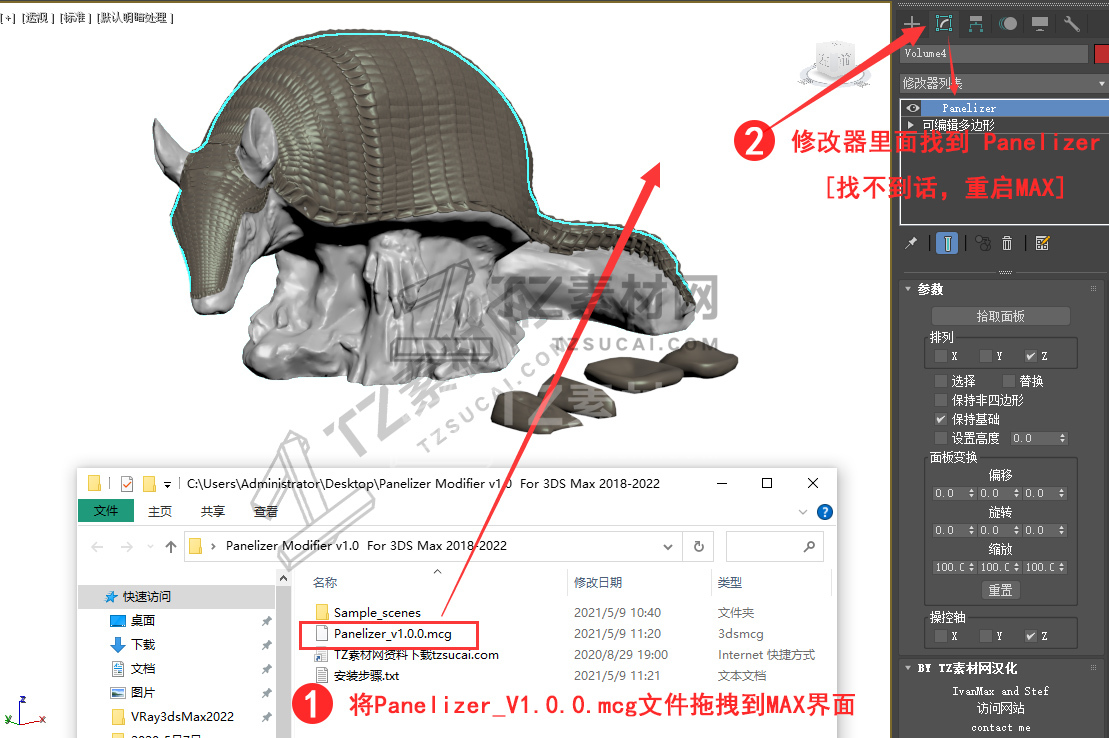This screenshot has width=1109, height=738.
Task: Sort files by 名称 column
Action: coord(325,582)
